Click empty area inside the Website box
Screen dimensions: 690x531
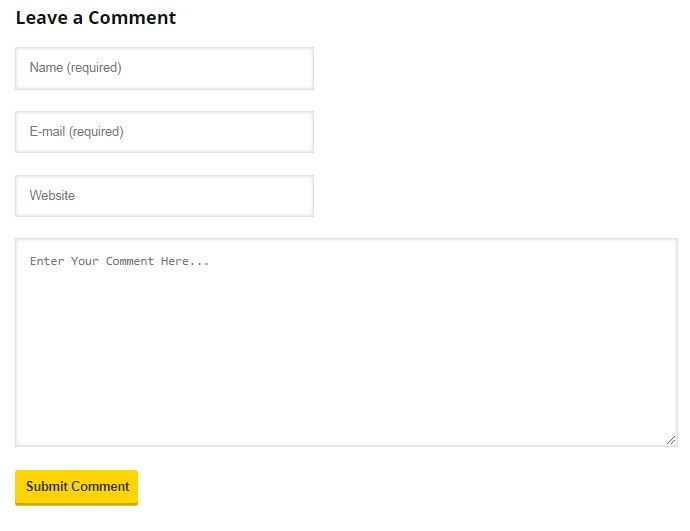tap(198, 196)
